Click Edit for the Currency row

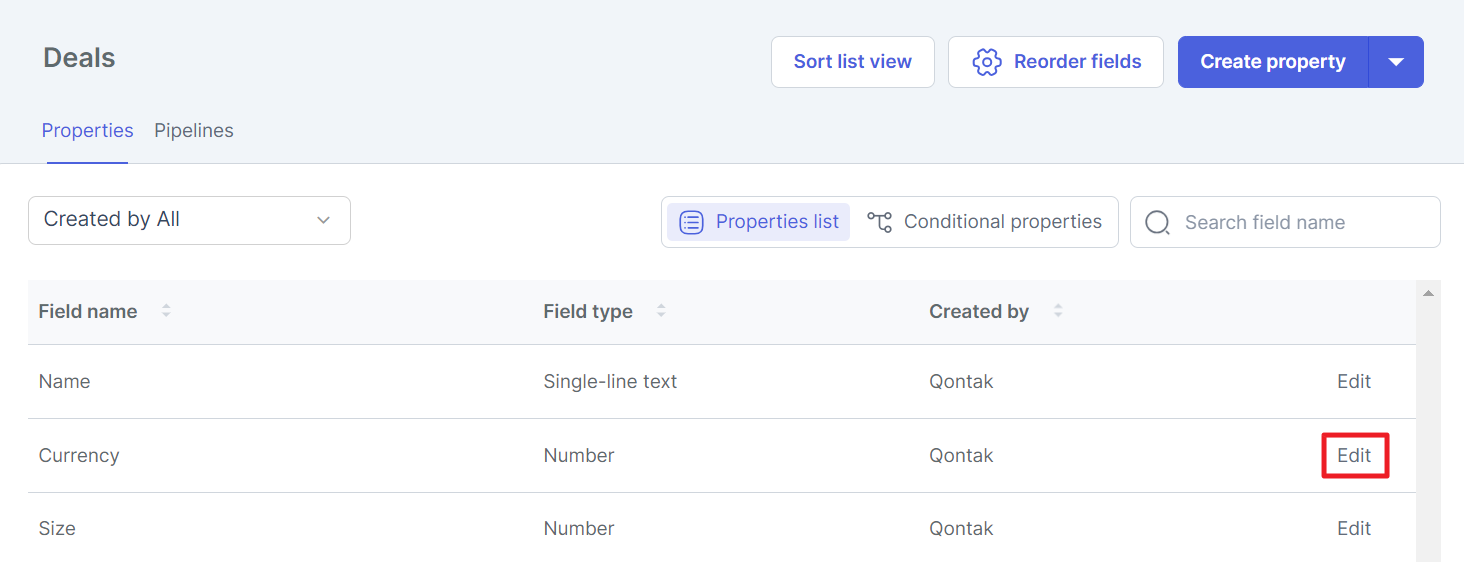[x=1354, y=456]
